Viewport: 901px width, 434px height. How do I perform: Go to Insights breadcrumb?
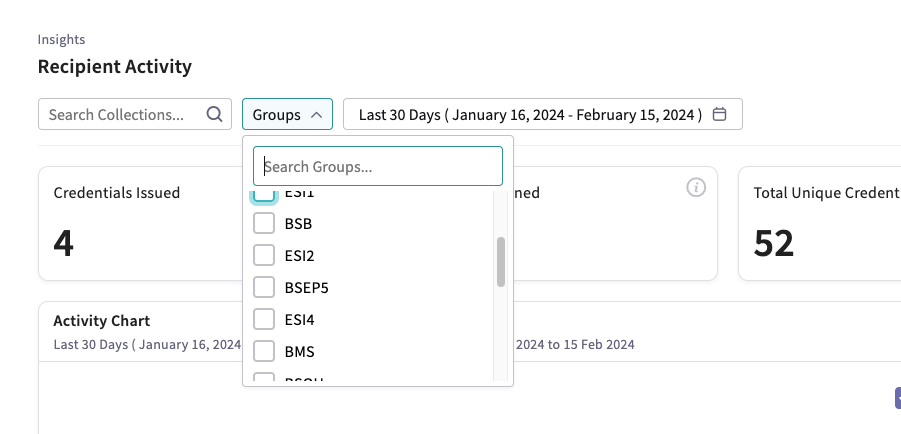[61, 39]
